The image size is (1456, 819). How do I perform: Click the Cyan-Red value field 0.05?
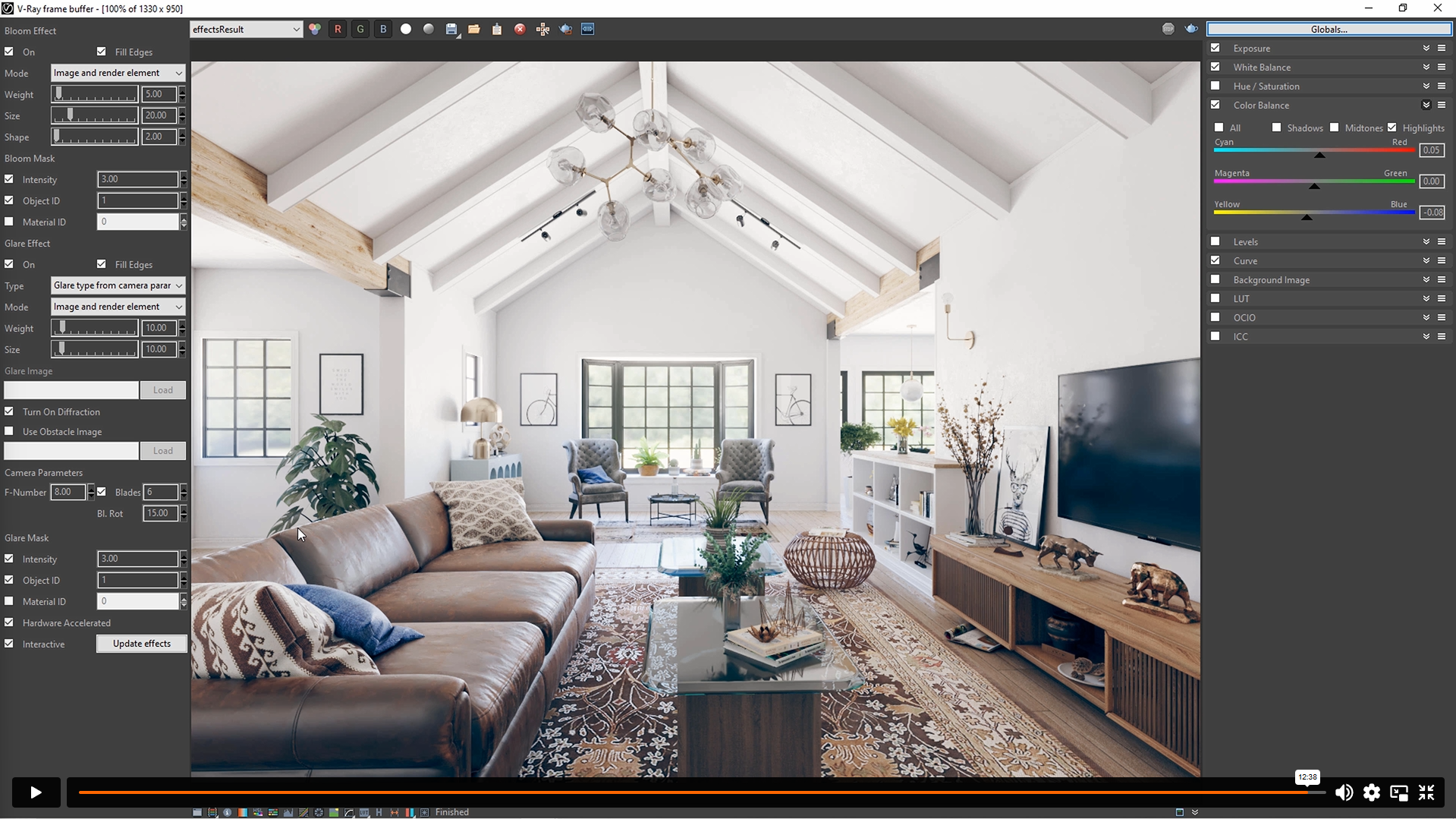click(x=1431, y=150)
